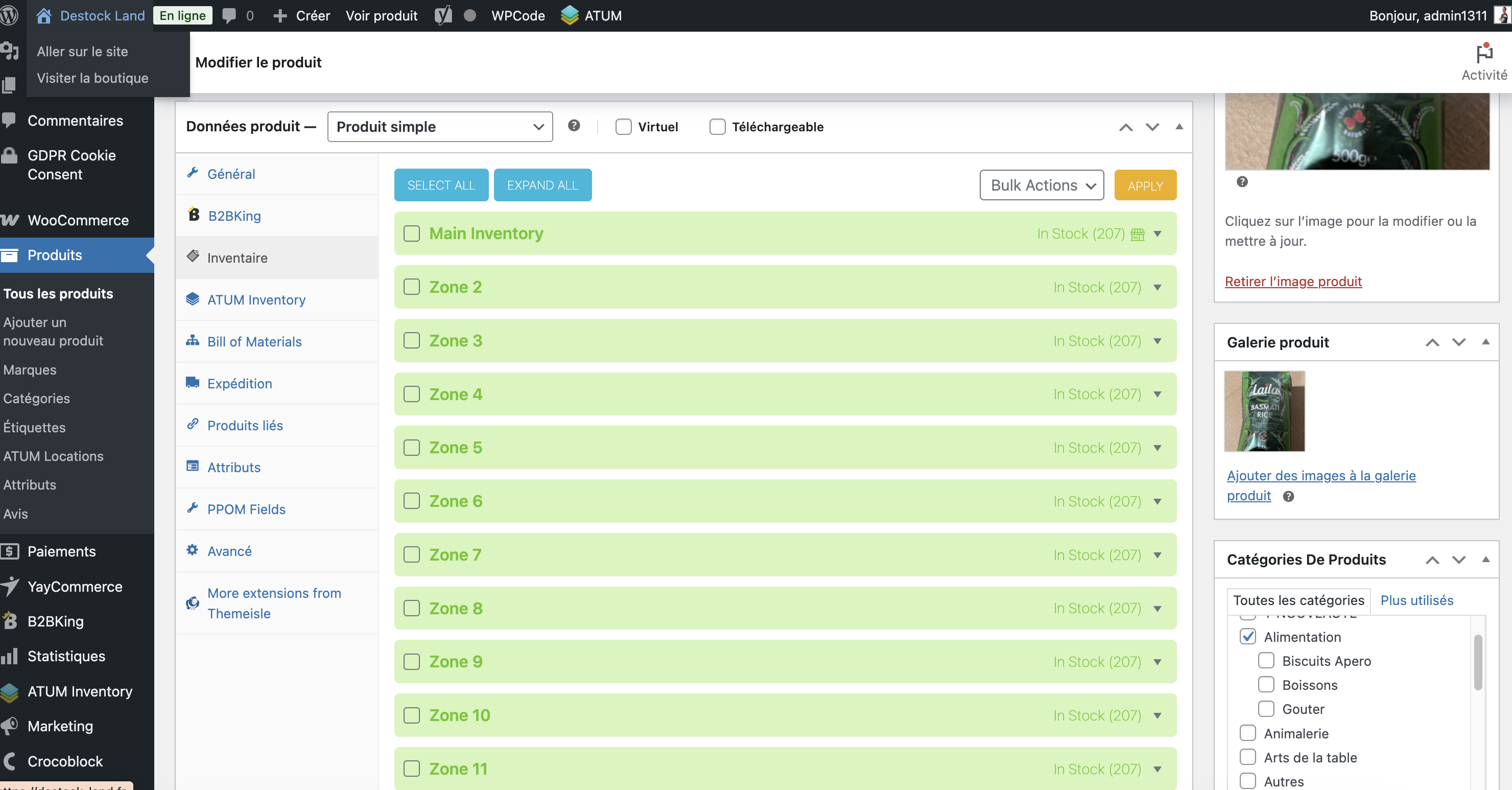Open ATUM Locations submenu item
This screenshot has height=790, width=1512.
53,456
